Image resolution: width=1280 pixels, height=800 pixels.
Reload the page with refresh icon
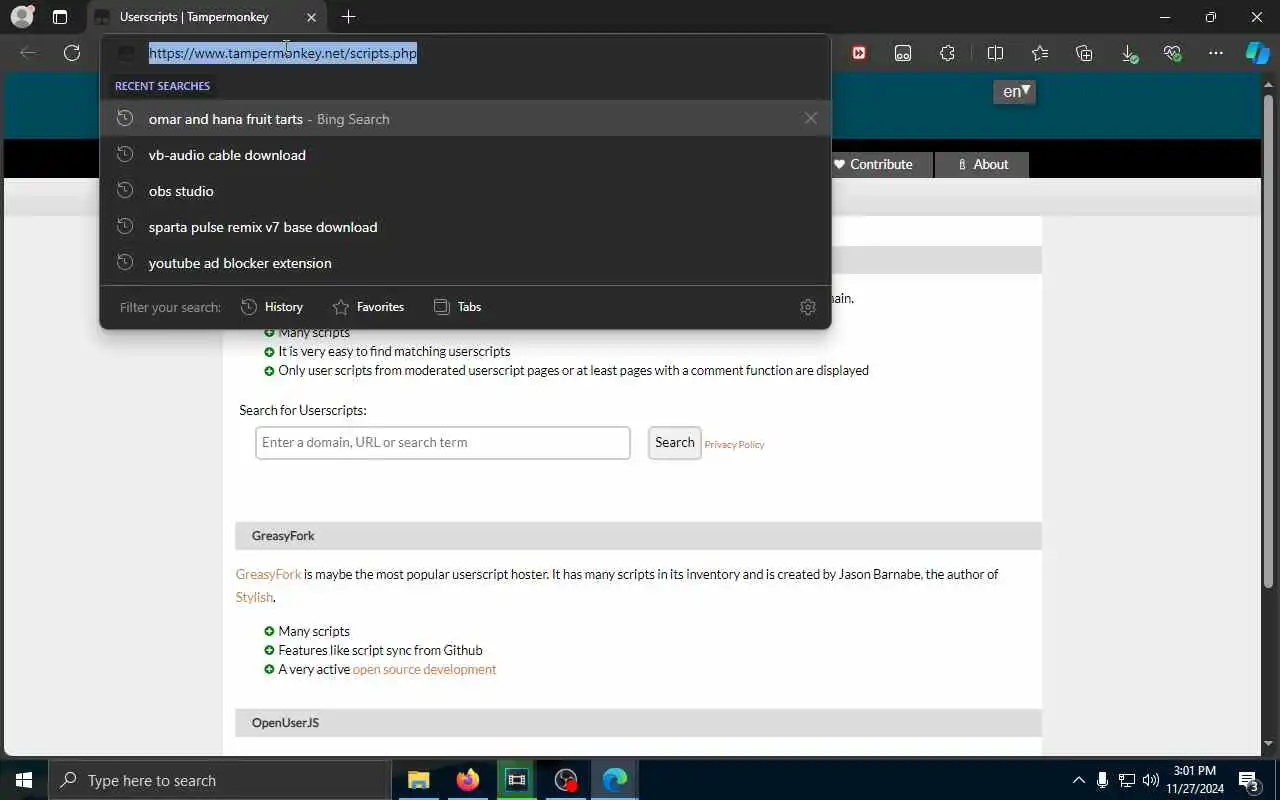(72, 53)
